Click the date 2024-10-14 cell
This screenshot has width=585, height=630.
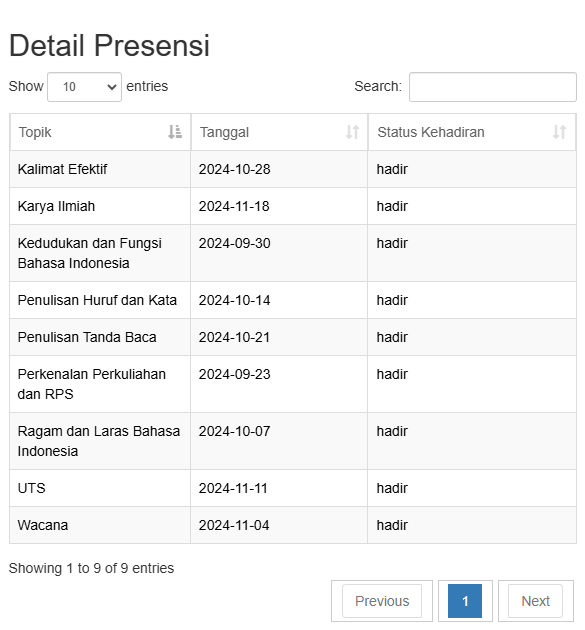click(x=279, y=300)
